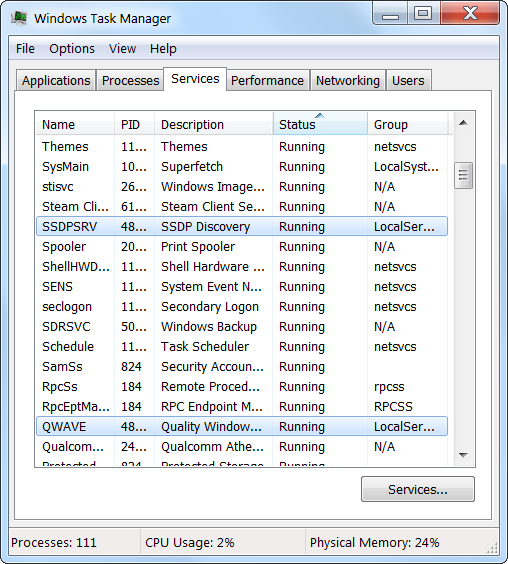The height and width of the screenshot is (564, 508).
Task: Select the RpcEptMa... service row
Action: [242, 406]
